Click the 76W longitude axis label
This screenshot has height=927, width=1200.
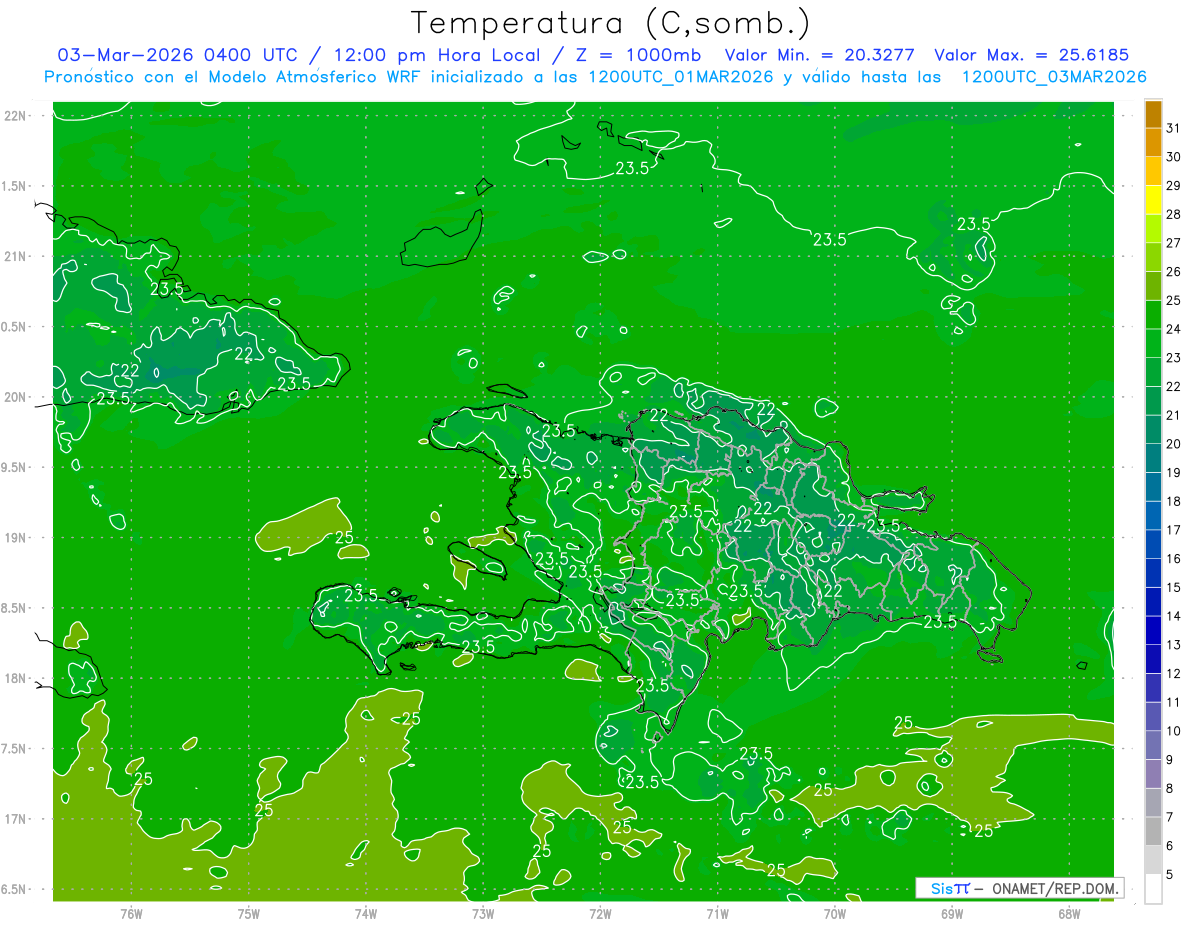pyautogui.click(x=131, y=913)
